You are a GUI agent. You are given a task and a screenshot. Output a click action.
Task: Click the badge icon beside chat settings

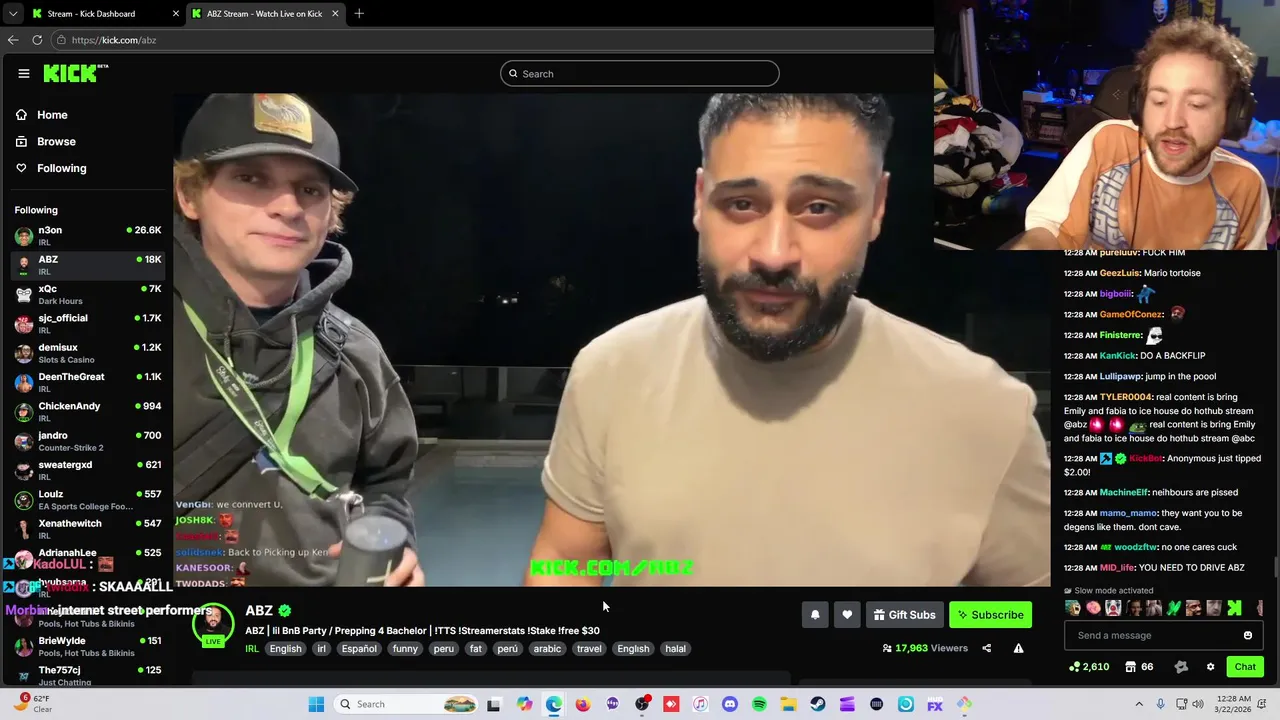tap(1181, 667)
